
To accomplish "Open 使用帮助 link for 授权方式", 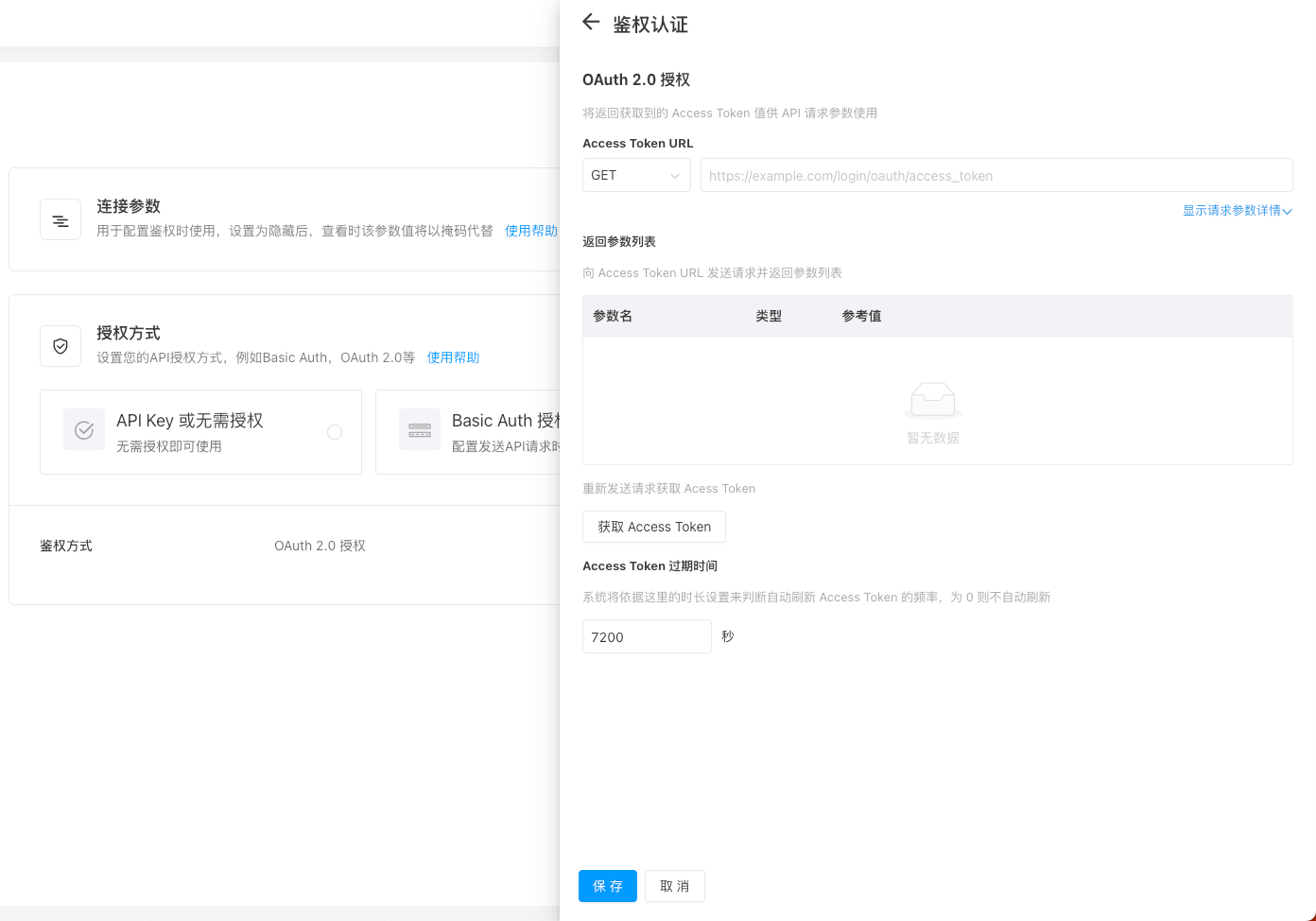I will pos(453,357).
